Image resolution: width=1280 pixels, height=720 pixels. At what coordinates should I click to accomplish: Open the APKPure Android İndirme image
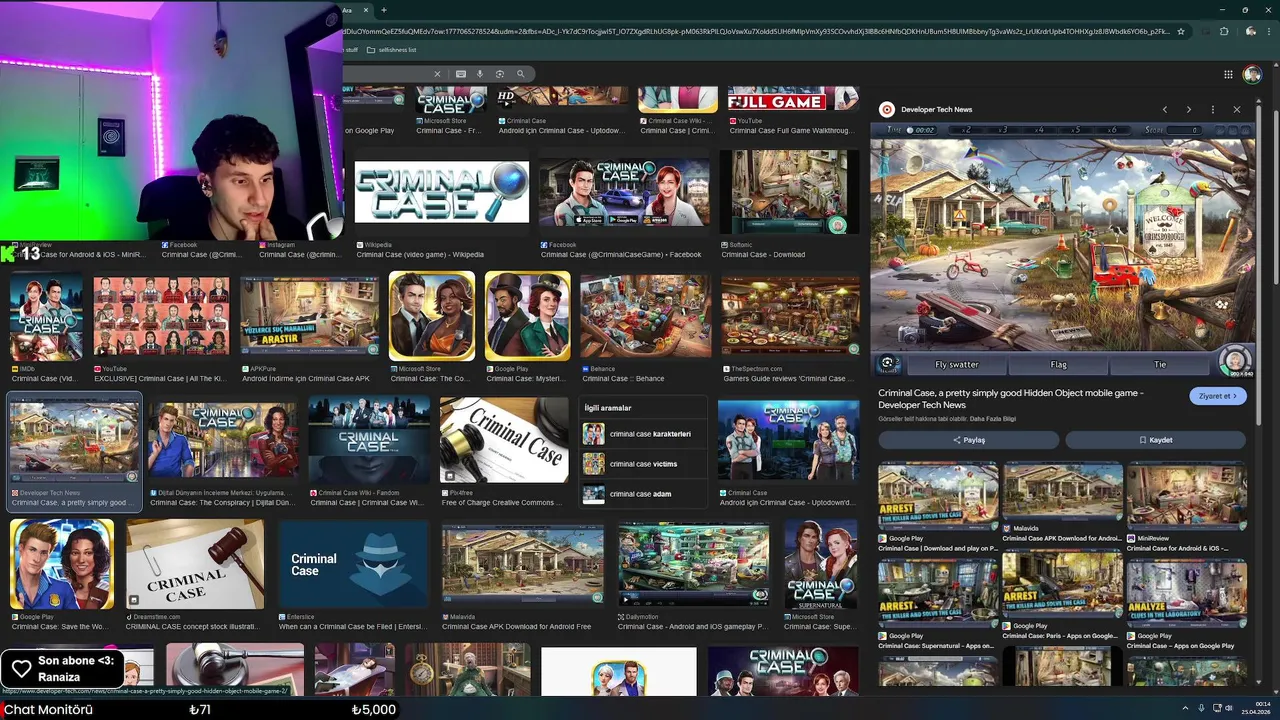tap(309, 316)
